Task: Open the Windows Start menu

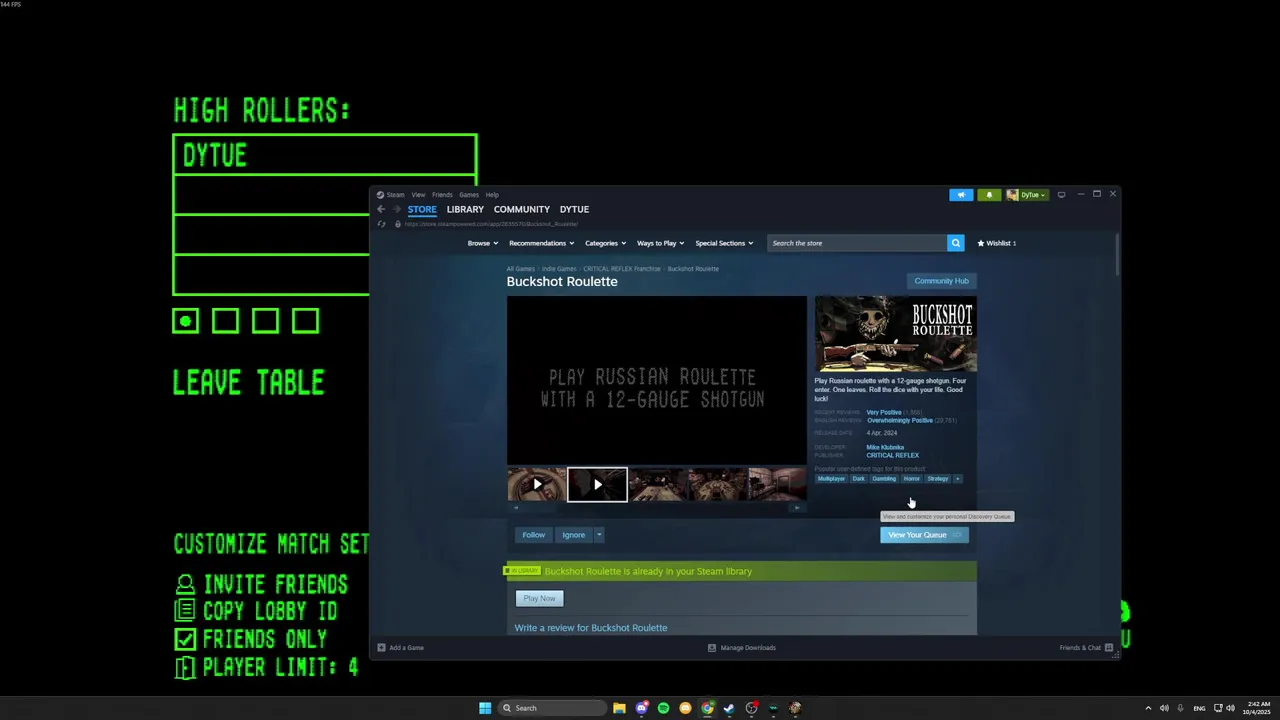Action: 485,708
